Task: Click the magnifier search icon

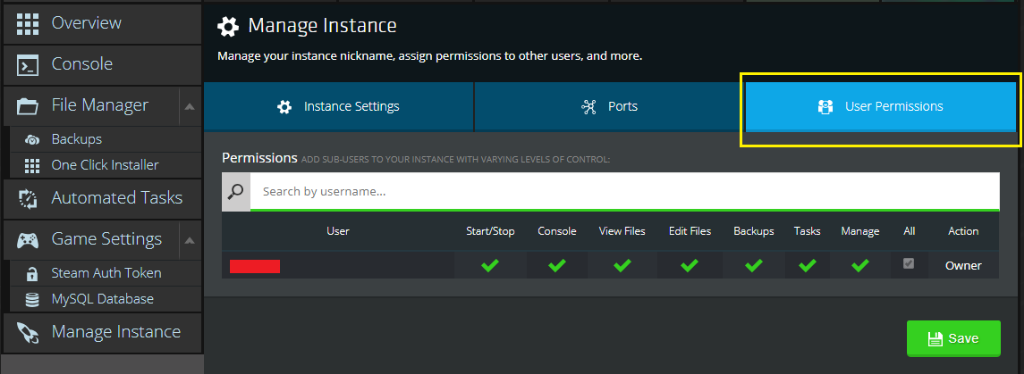Action: pyautogui.click(x=236, y=191)
